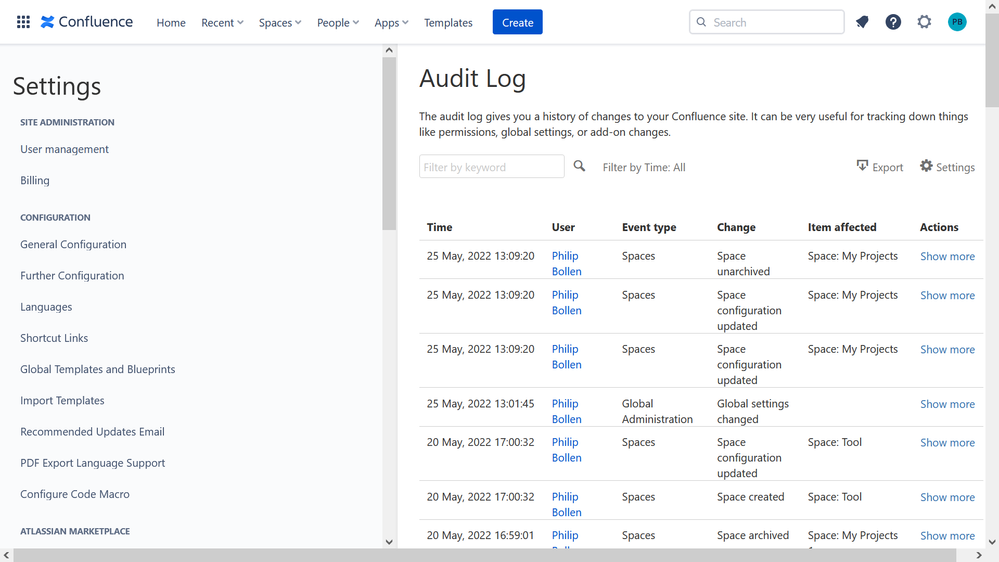Focus the top Search field
The image size is (999, 562).
click(766, 22)
